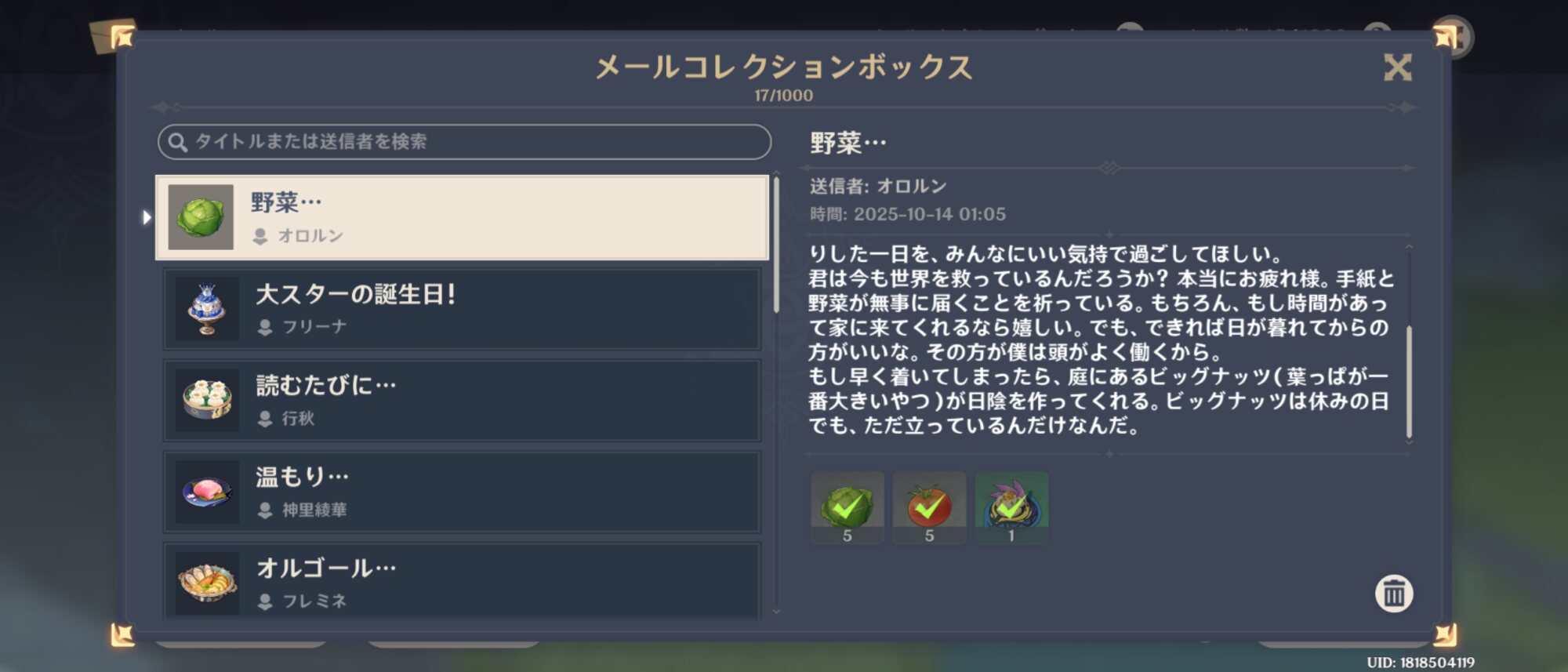Viewport: 1568px width, 672px height.
Task: Close the mail collection box
Action: [1397, 67]
